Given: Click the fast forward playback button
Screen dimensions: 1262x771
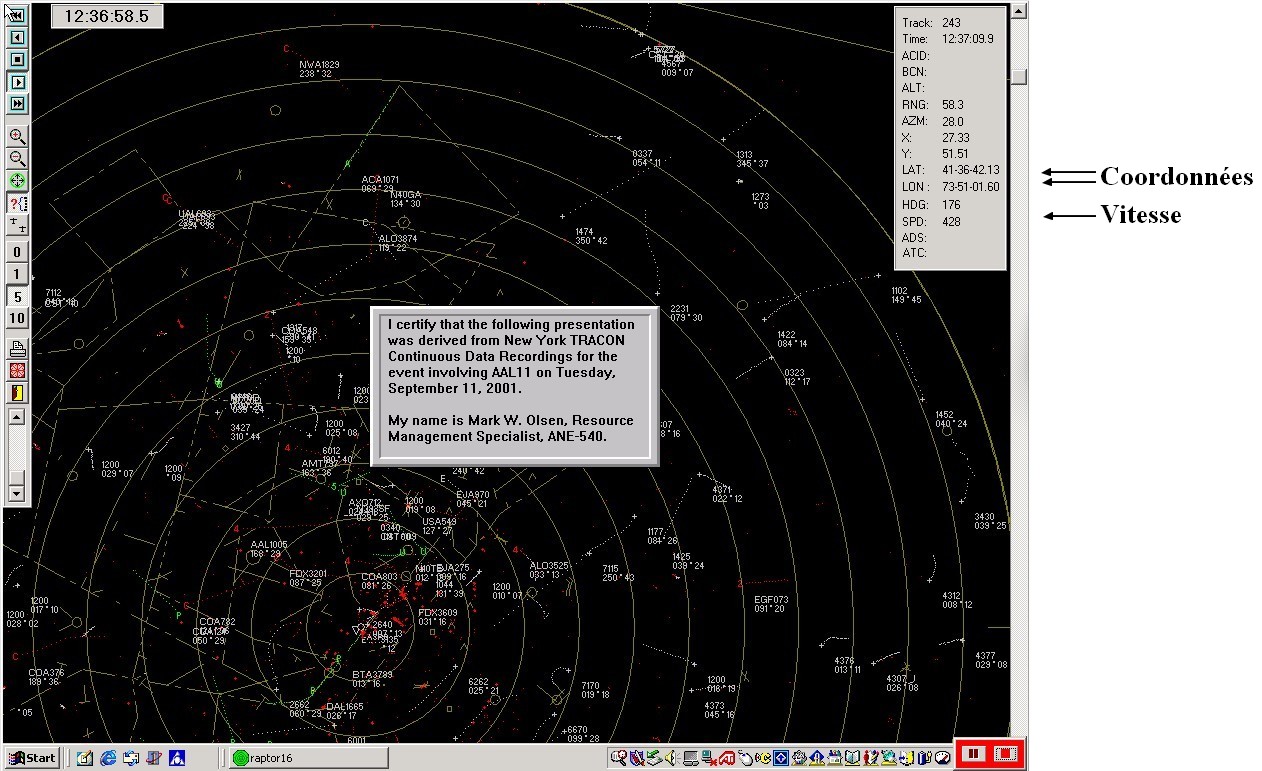Looking at the screenshot, I should click(x=17, y=103).
